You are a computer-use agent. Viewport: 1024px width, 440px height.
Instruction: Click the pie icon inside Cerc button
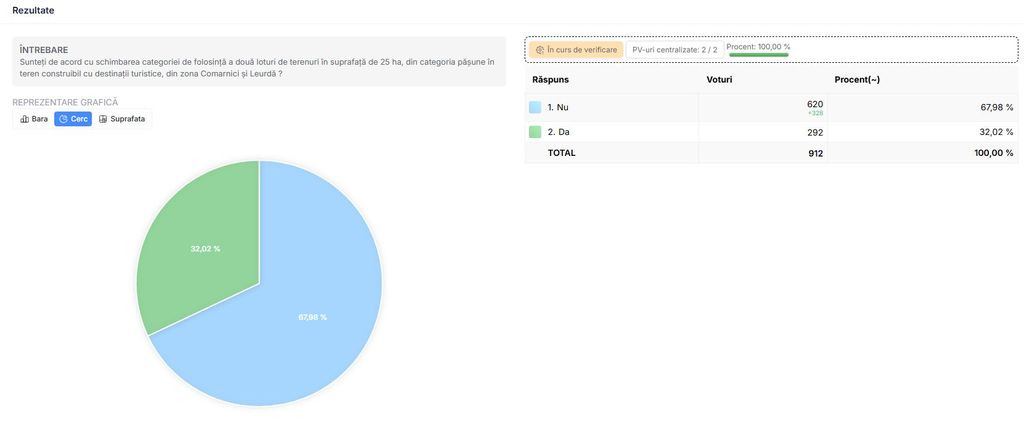tap(63, 119)
